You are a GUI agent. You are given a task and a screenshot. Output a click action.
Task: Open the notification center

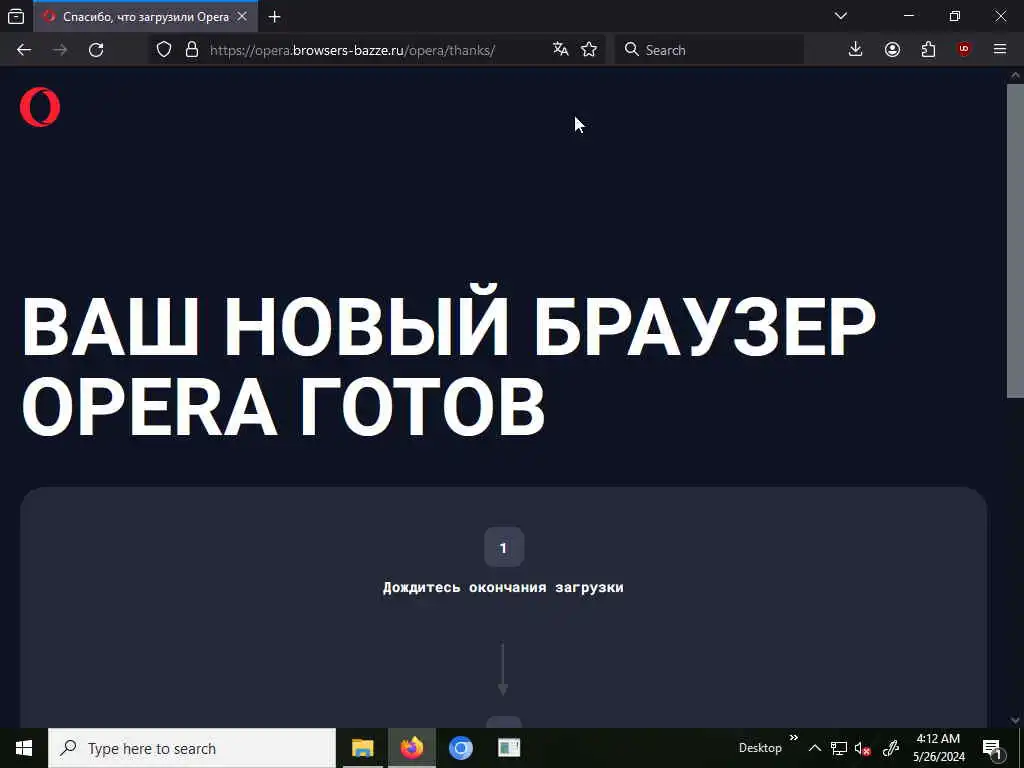(x=993, y=748)
